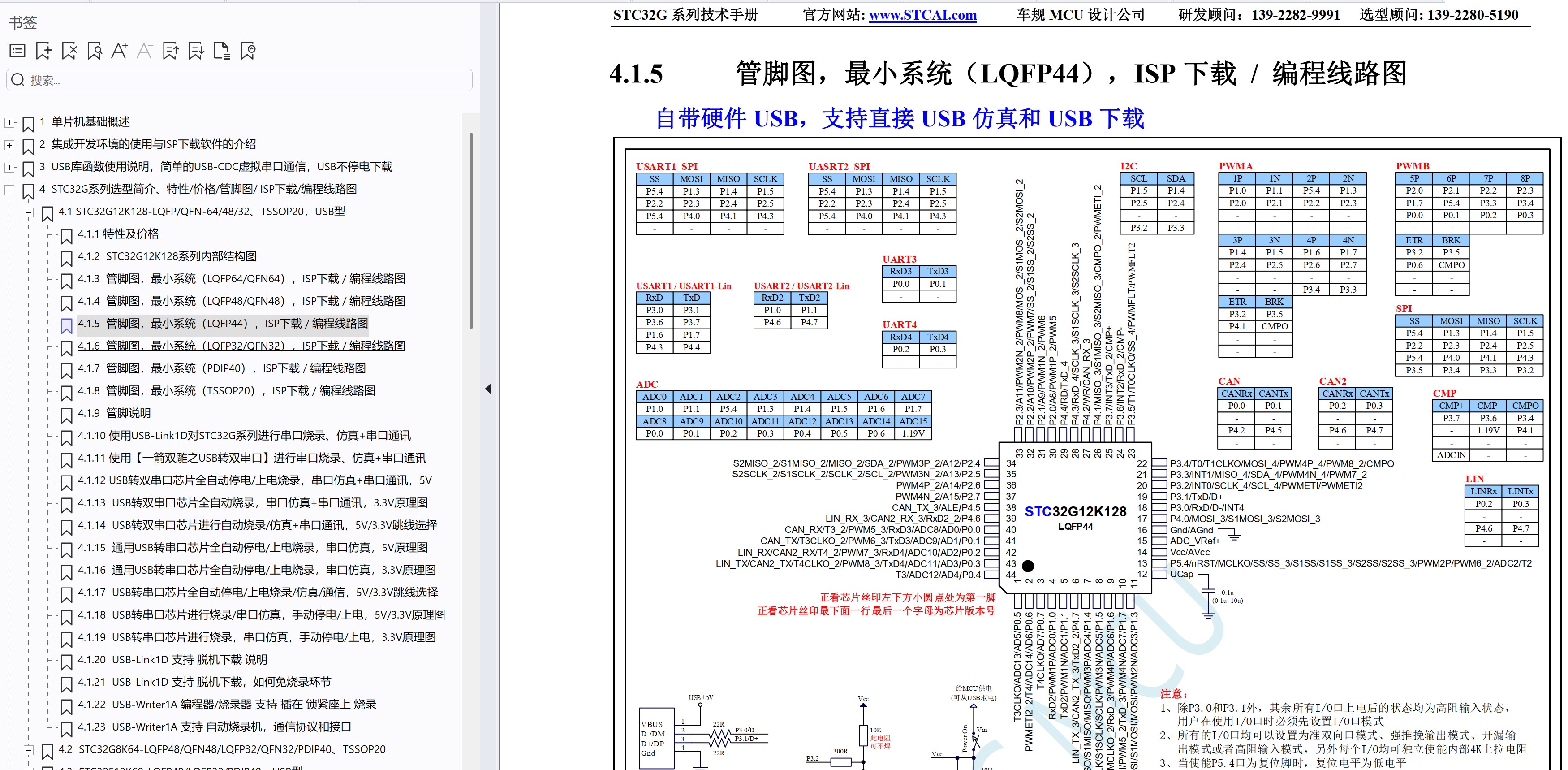This screenshot has height=770, width=1568.
Task: Open the www.STCAI.com link
Action: 922,15
